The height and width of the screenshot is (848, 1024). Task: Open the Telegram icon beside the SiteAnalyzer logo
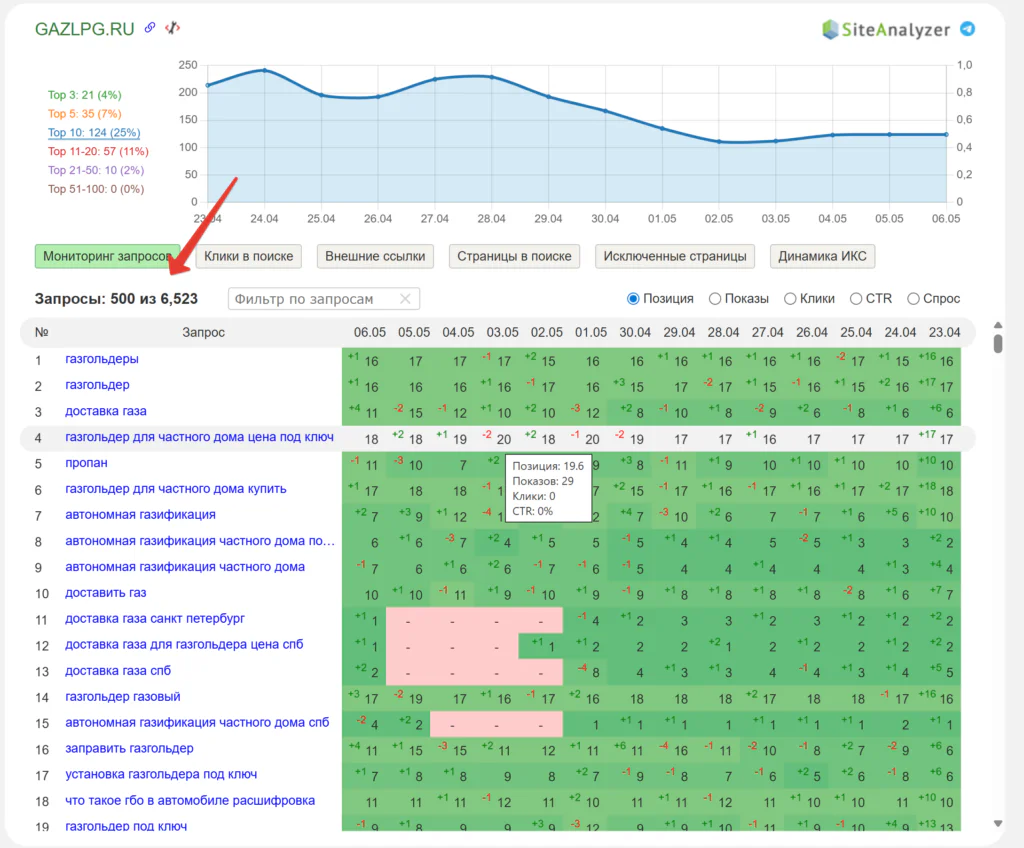967,29
